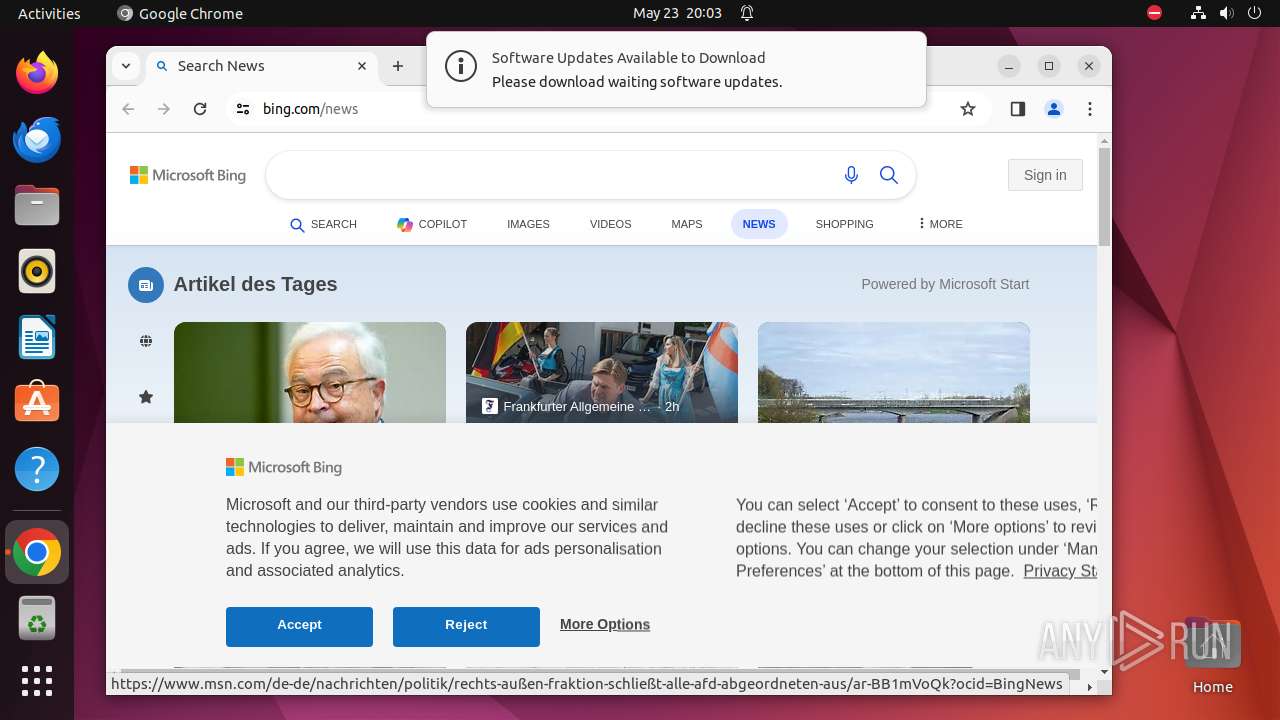Image resolution: width=1280 pixels, height=720 pixels.
Task: Open Ubuntu Software store icon
Action: [37, 403]
